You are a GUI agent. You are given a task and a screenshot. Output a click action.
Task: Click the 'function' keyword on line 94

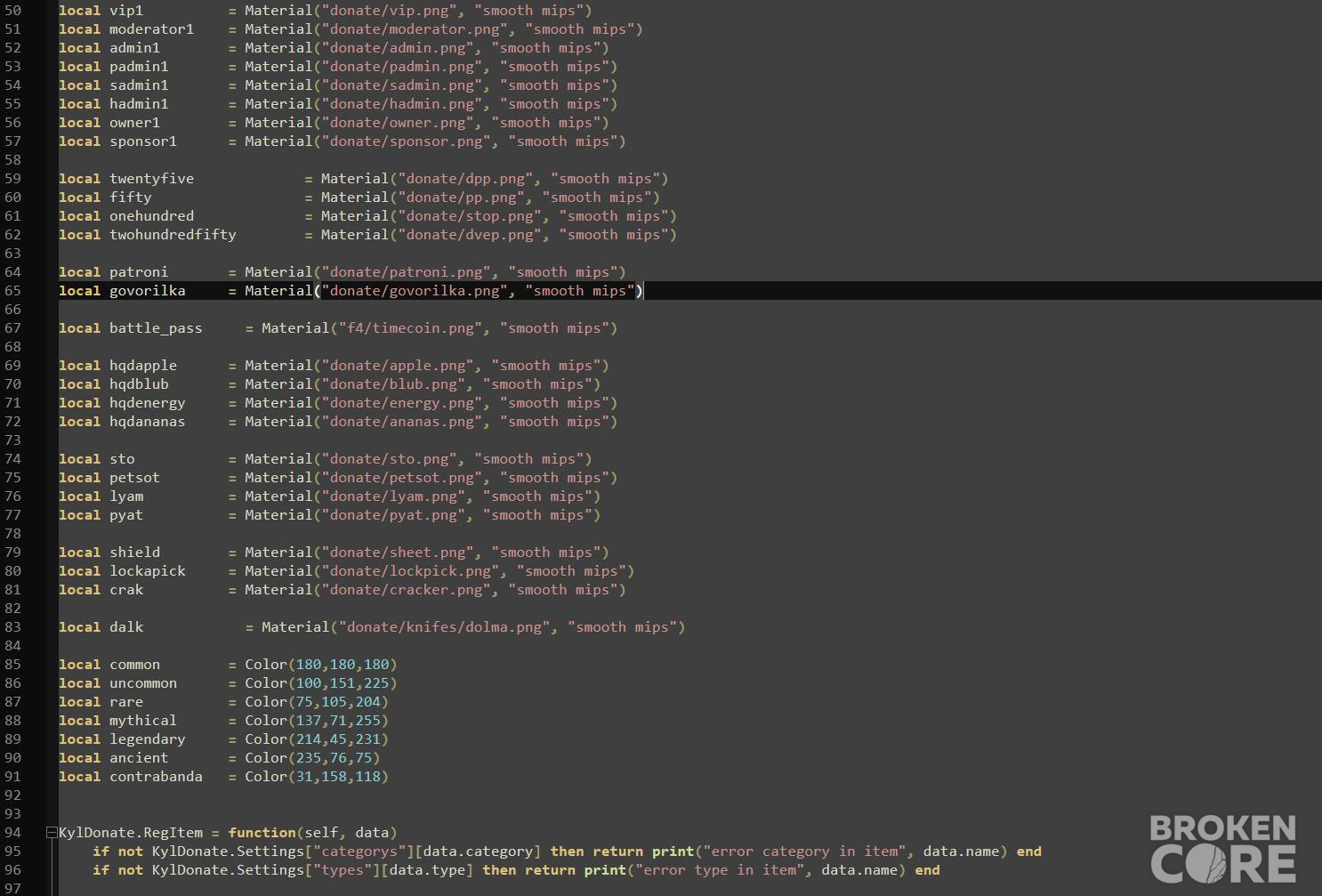(262, 833)
